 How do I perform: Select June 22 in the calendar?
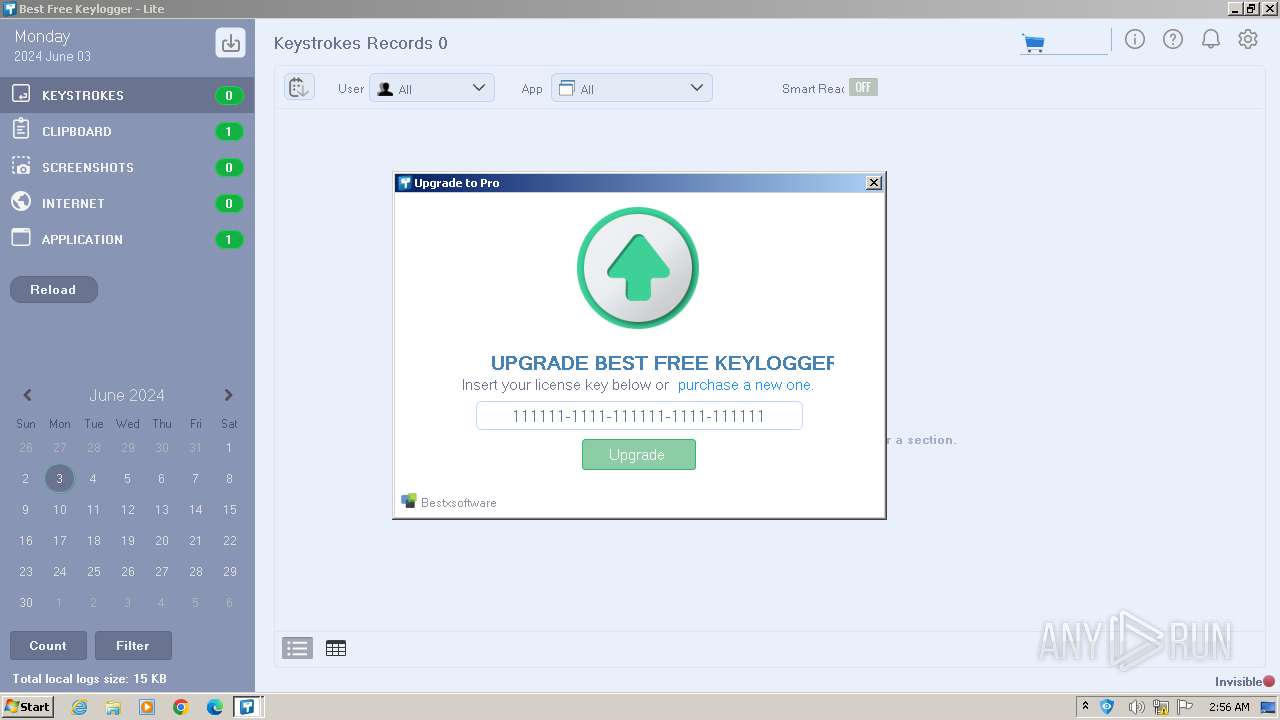[229, 540]
